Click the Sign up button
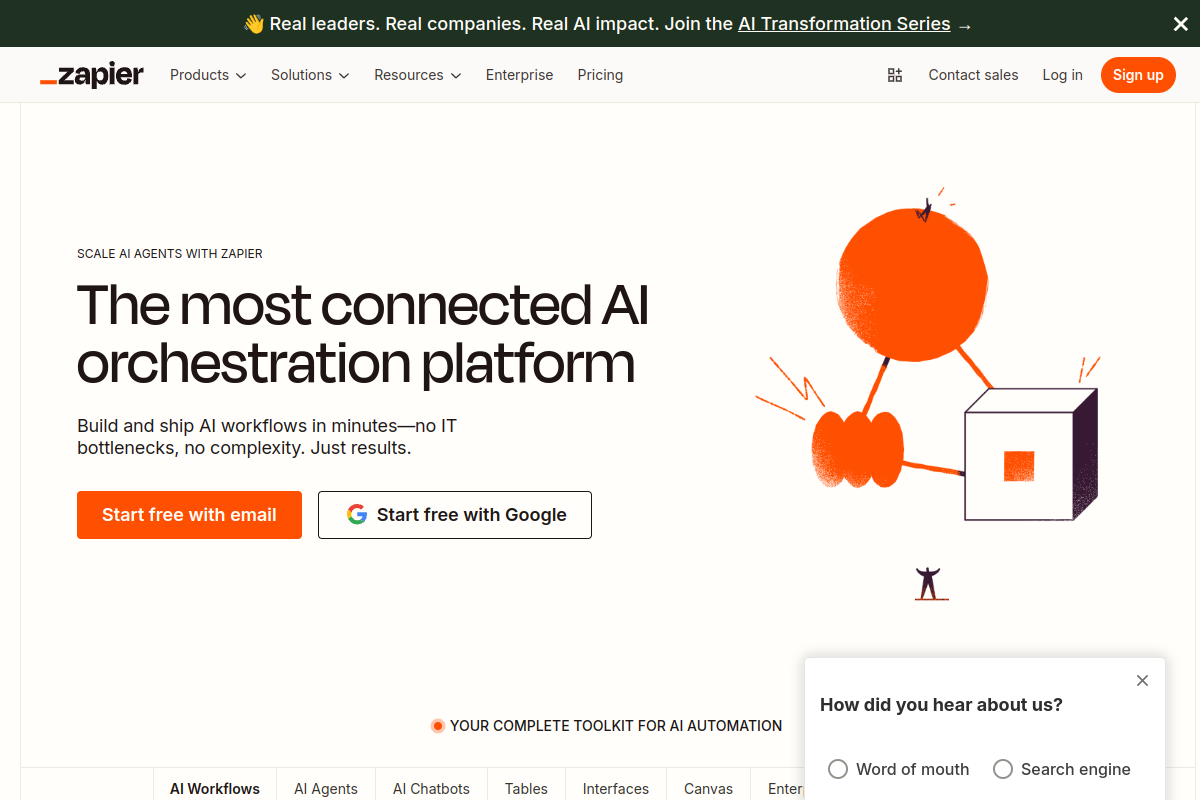The width and height of the screenshot is (1200, 800). [1138, 74]
